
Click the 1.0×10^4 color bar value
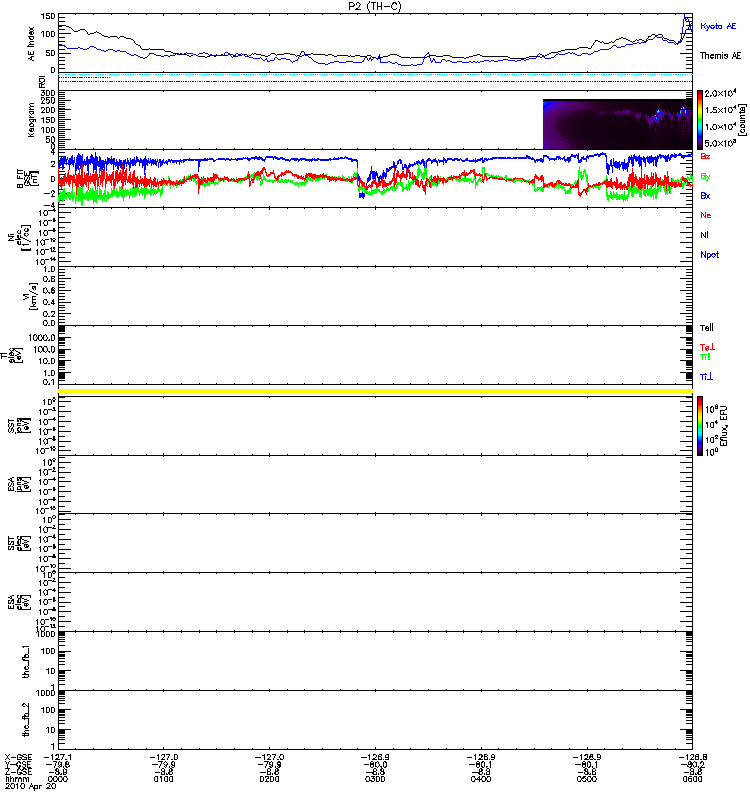720,127
